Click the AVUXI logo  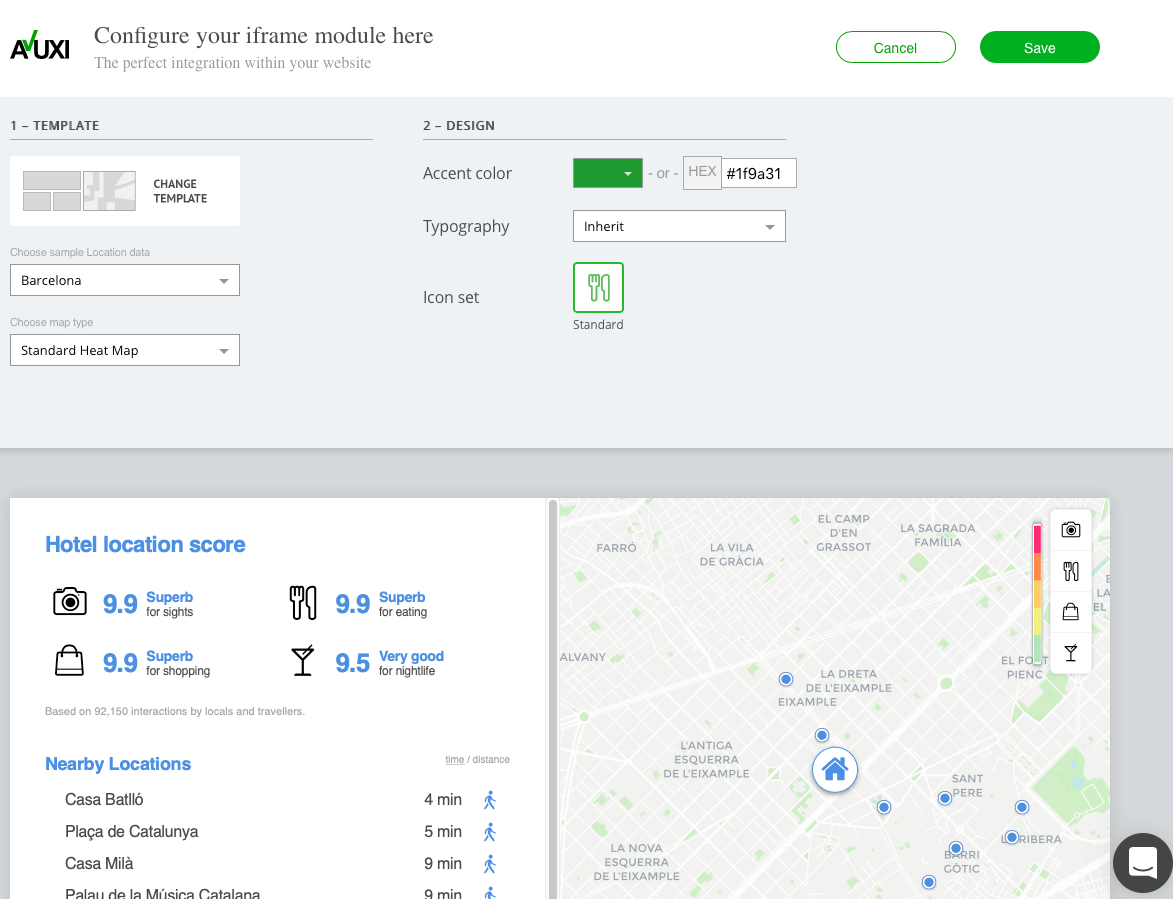(x=40, y=46)
